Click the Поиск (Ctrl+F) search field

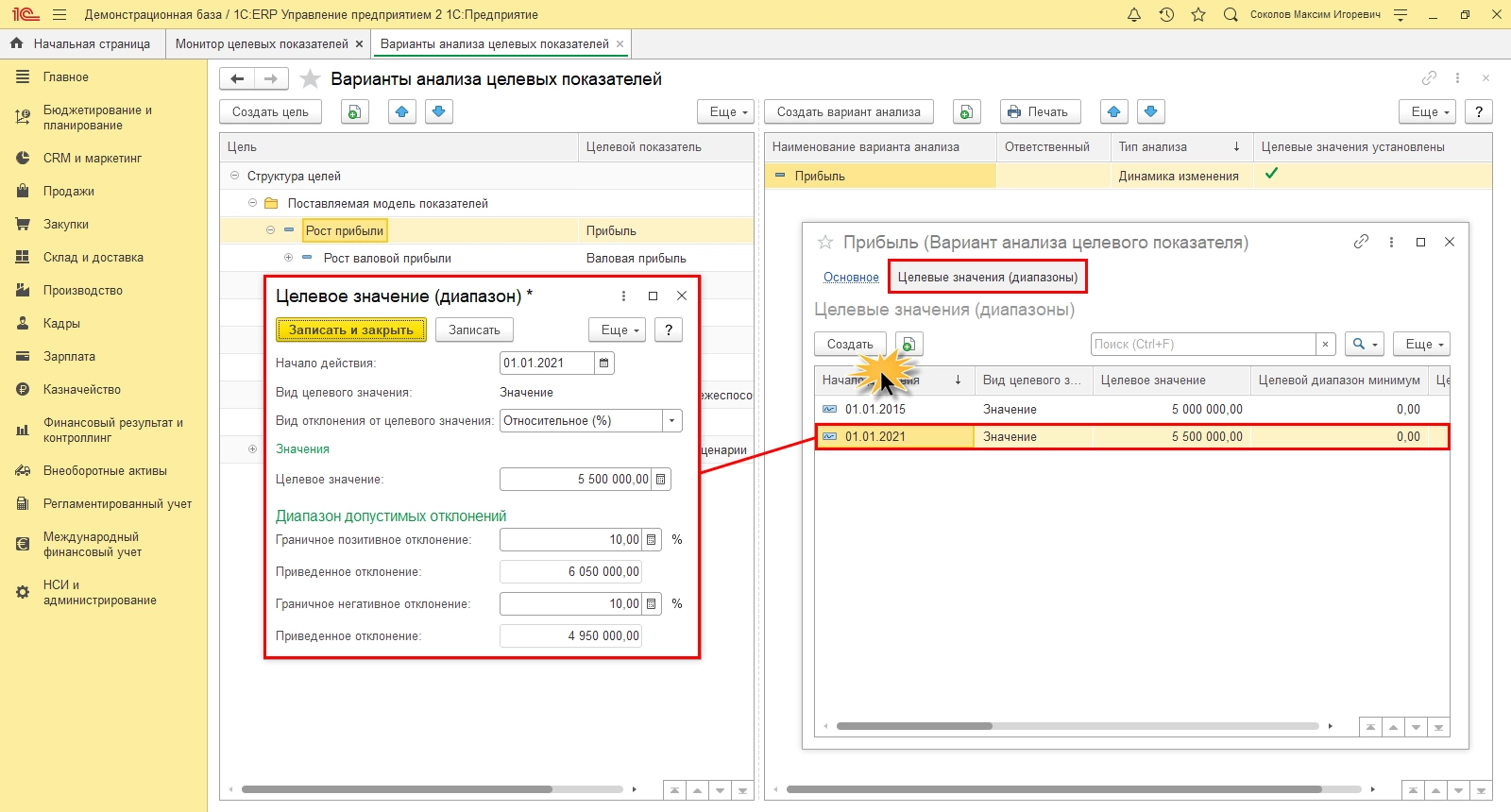[1202, 345]
